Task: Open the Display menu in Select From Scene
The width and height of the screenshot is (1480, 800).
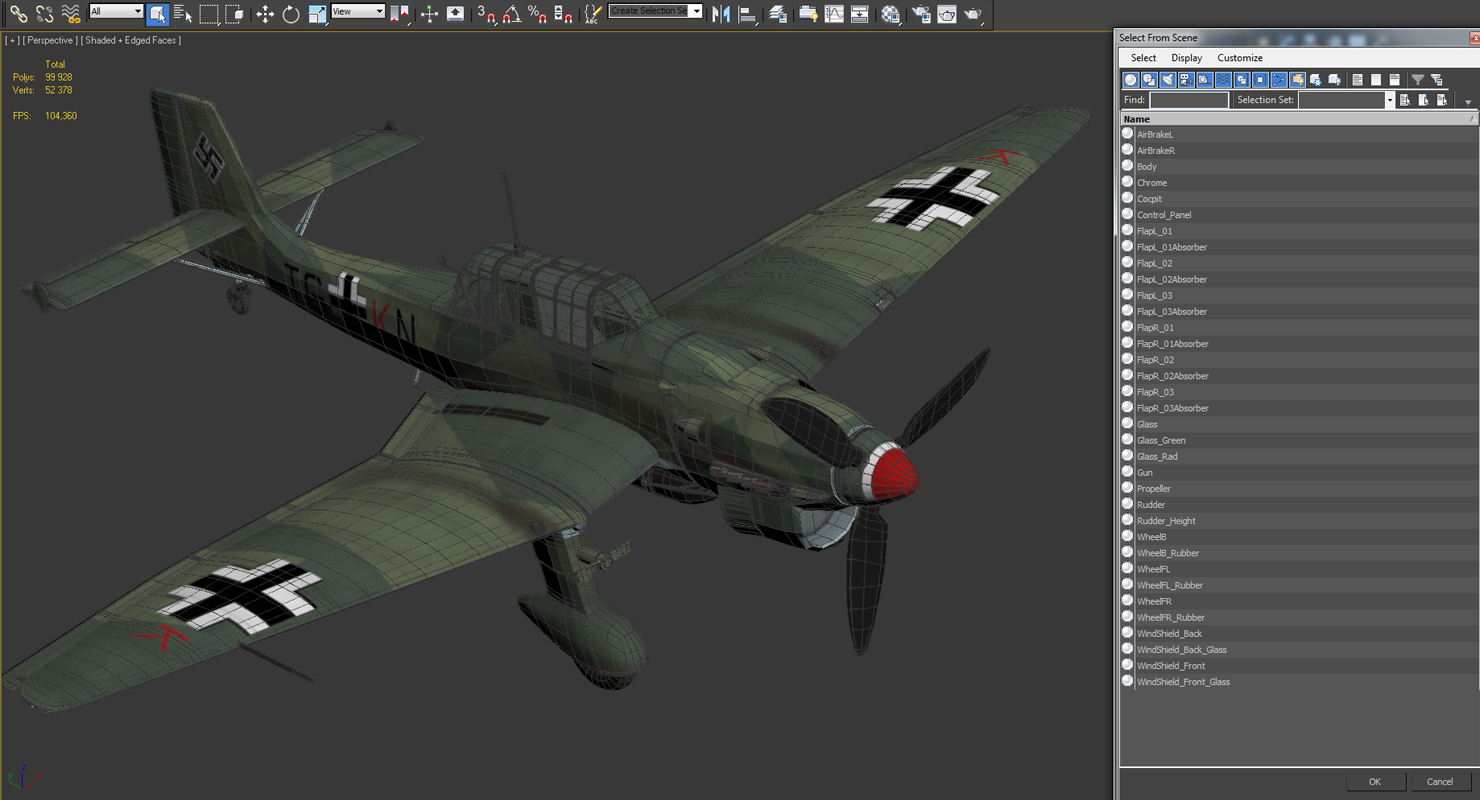Action: point(1187,58)
